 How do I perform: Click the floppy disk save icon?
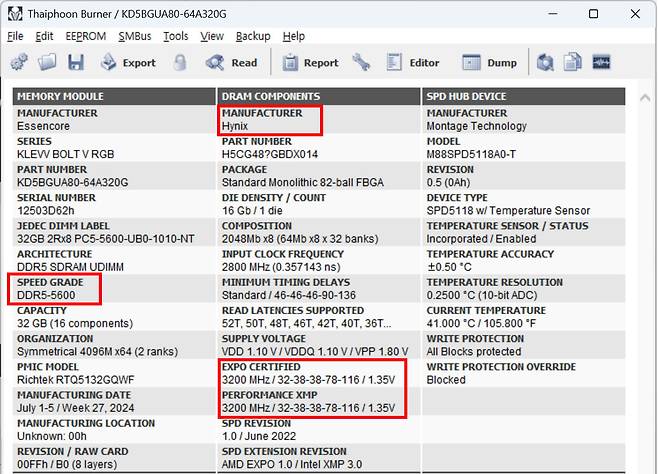75,62
